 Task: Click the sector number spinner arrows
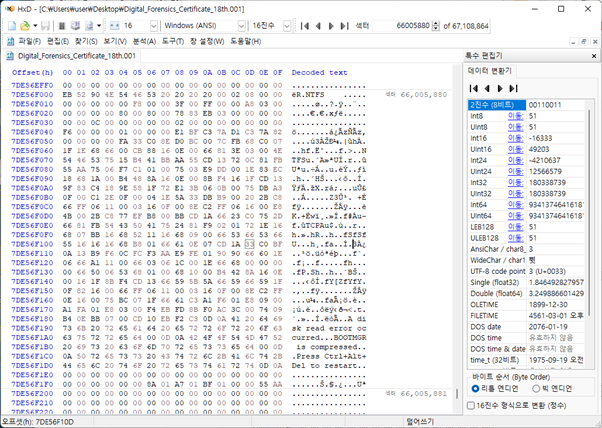[x=436, y=26]
